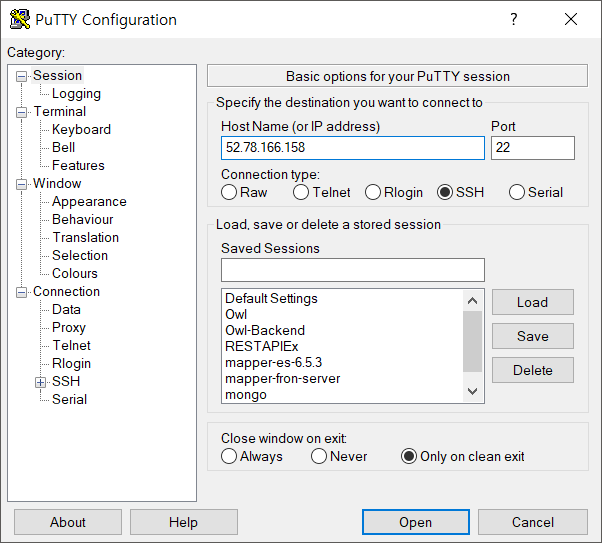
Task: Select Rlogin connection type
Action: [394, 192]
